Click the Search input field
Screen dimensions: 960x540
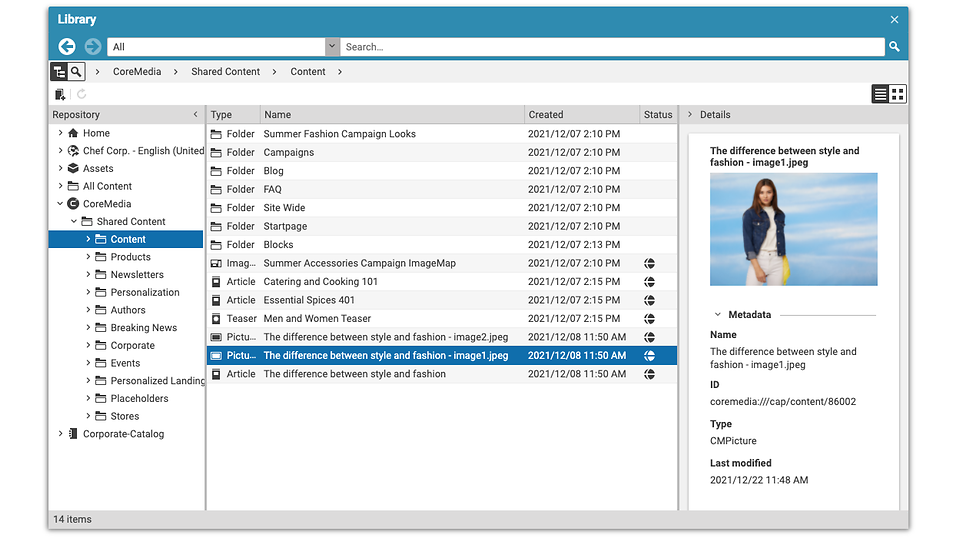pyautogui.click(x=612, y=47)
